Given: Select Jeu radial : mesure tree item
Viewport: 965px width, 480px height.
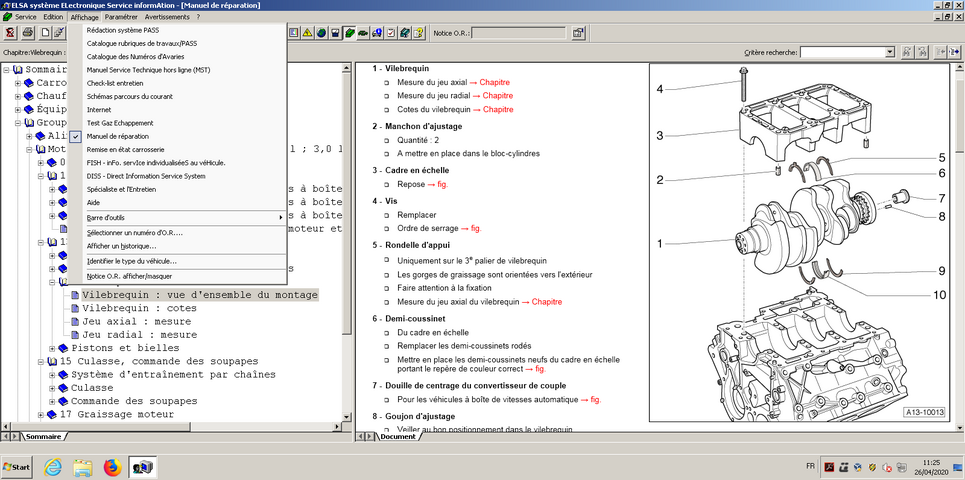Looking at the screenshot, I should pos(139,335).
